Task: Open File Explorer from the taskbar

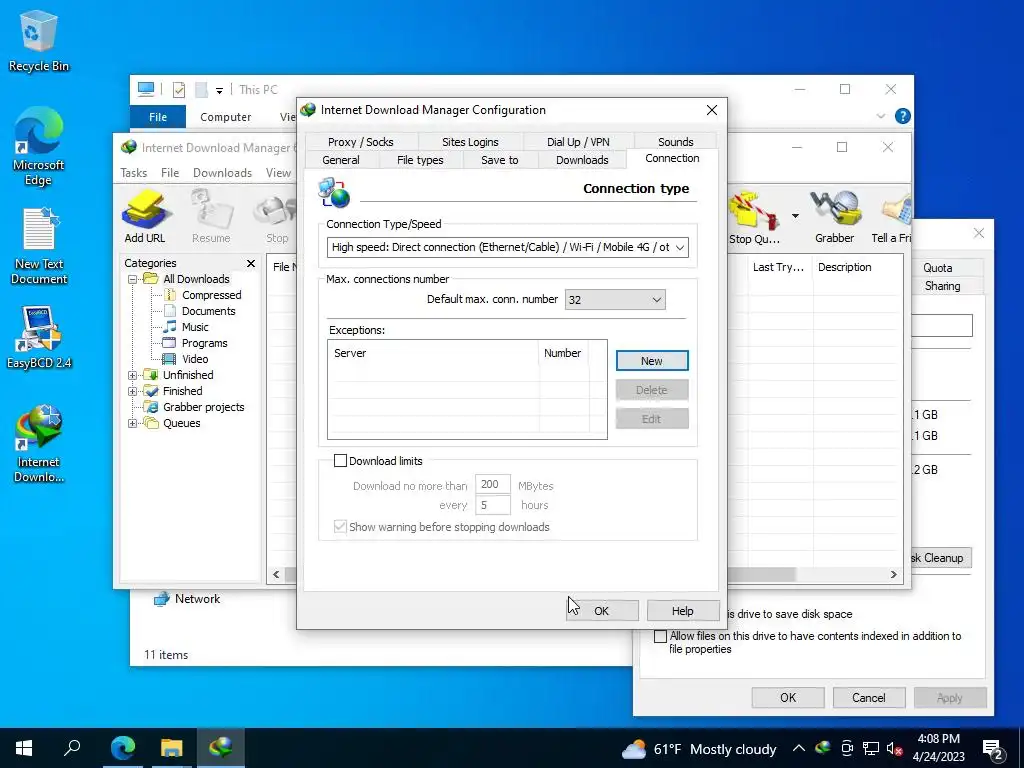Action: click(172, 748)
